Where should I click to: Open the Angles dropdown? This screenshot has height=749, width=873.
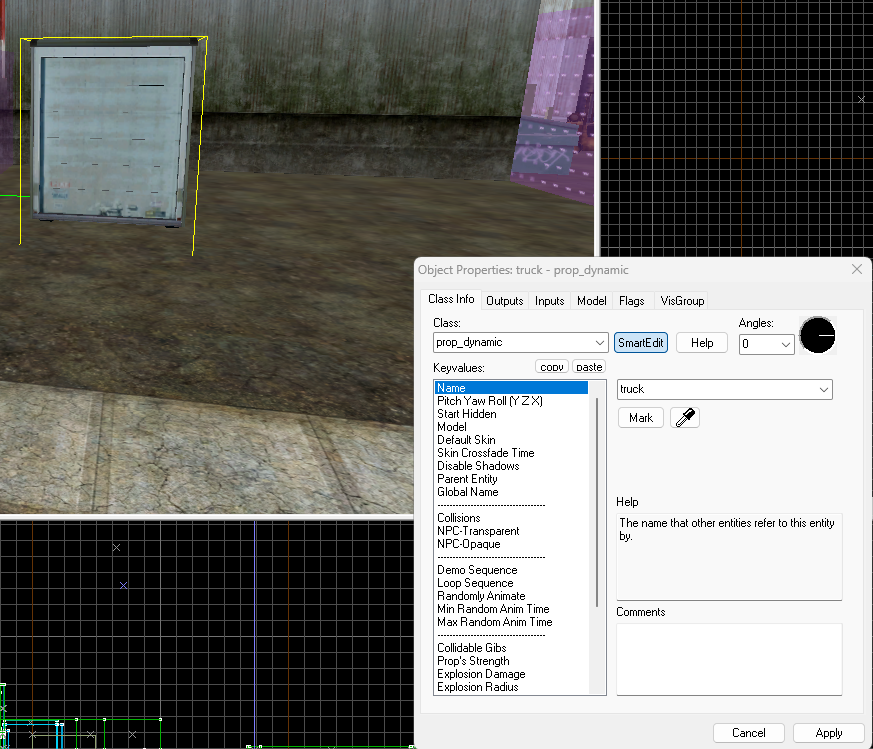click(786, 344)
